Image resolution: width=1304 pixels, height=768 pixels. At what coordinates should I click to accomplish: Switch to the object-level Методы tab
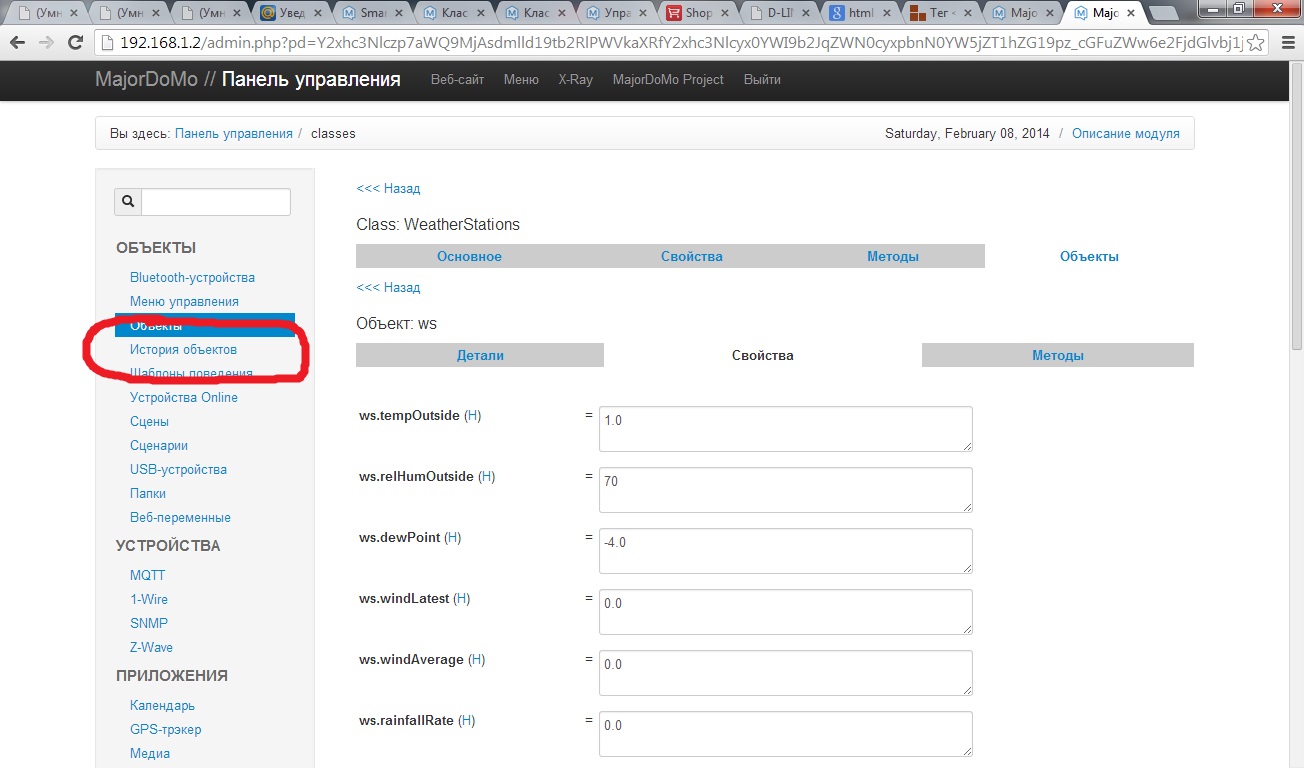(x=1058, y=355)
